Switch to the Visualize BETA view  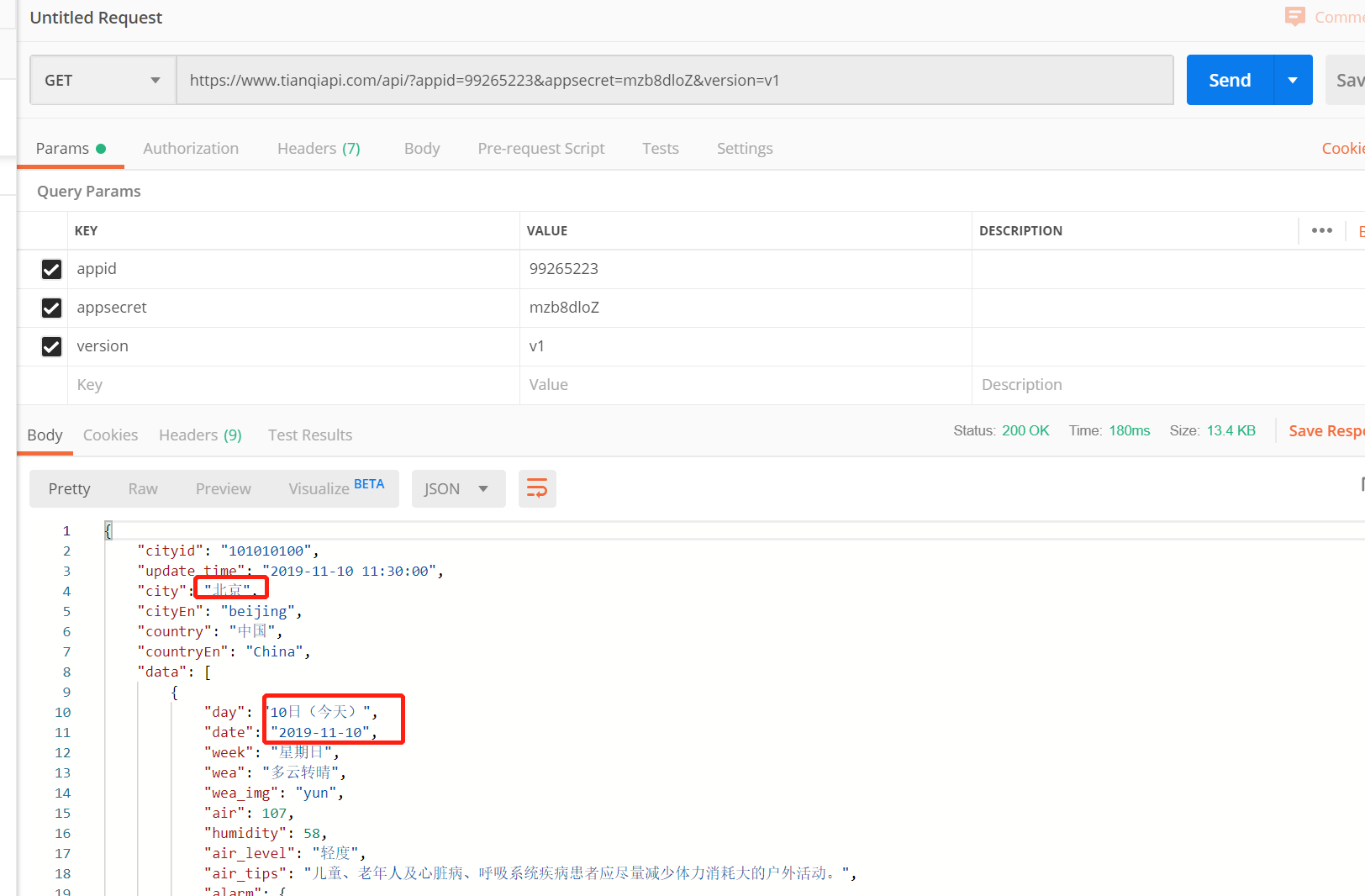point(336,488)
